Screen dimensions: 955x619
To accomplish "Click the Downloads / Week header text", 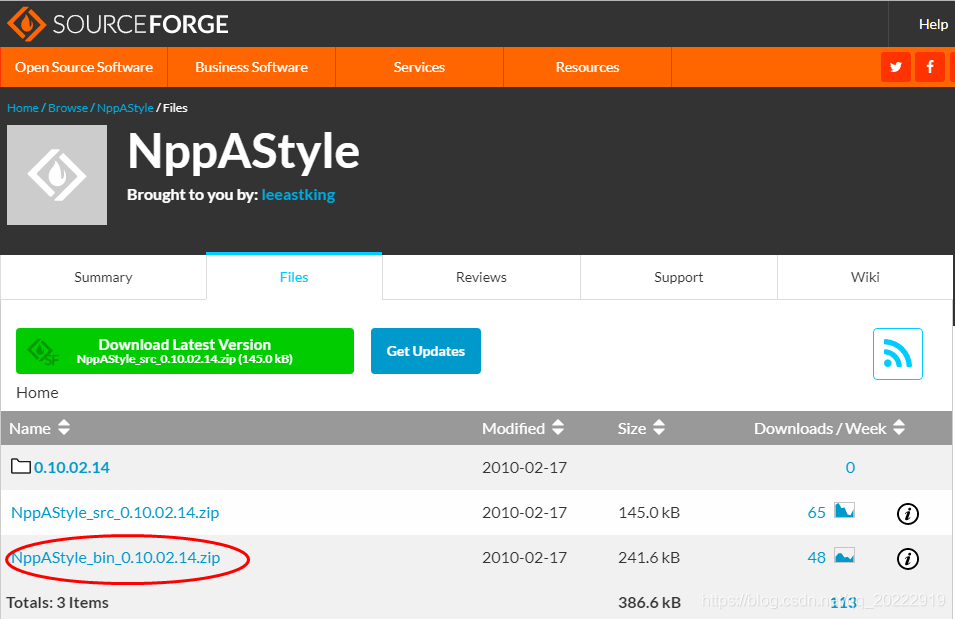I will [820, 428].
